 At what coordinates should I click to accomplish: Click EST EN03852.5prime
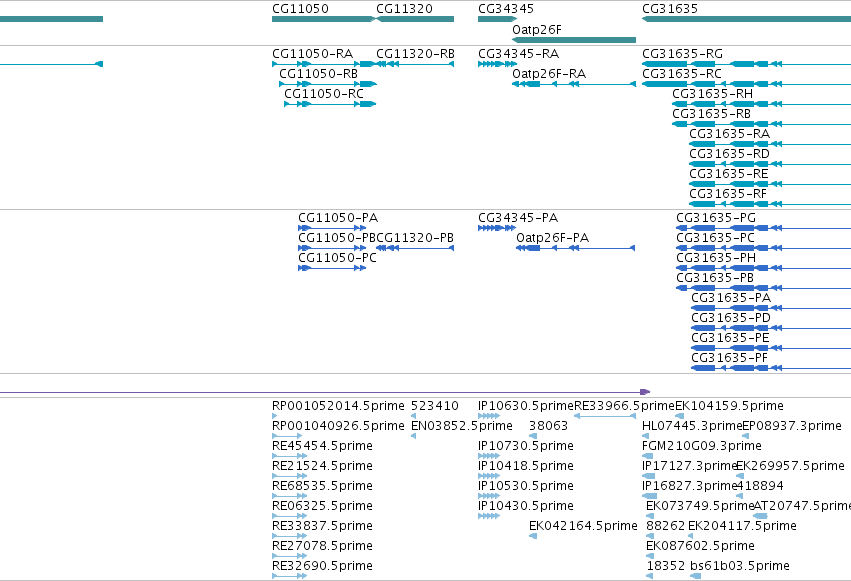pyautogui.click(x=462, y=426)
